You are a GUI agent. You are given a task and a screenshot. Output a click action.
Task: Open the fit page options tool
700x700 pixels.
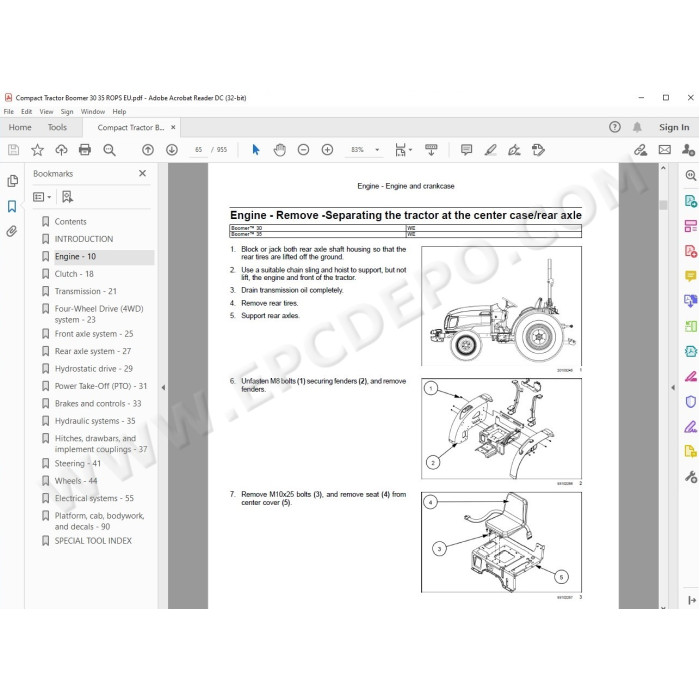pyautogui.click(x=403, y=150)
